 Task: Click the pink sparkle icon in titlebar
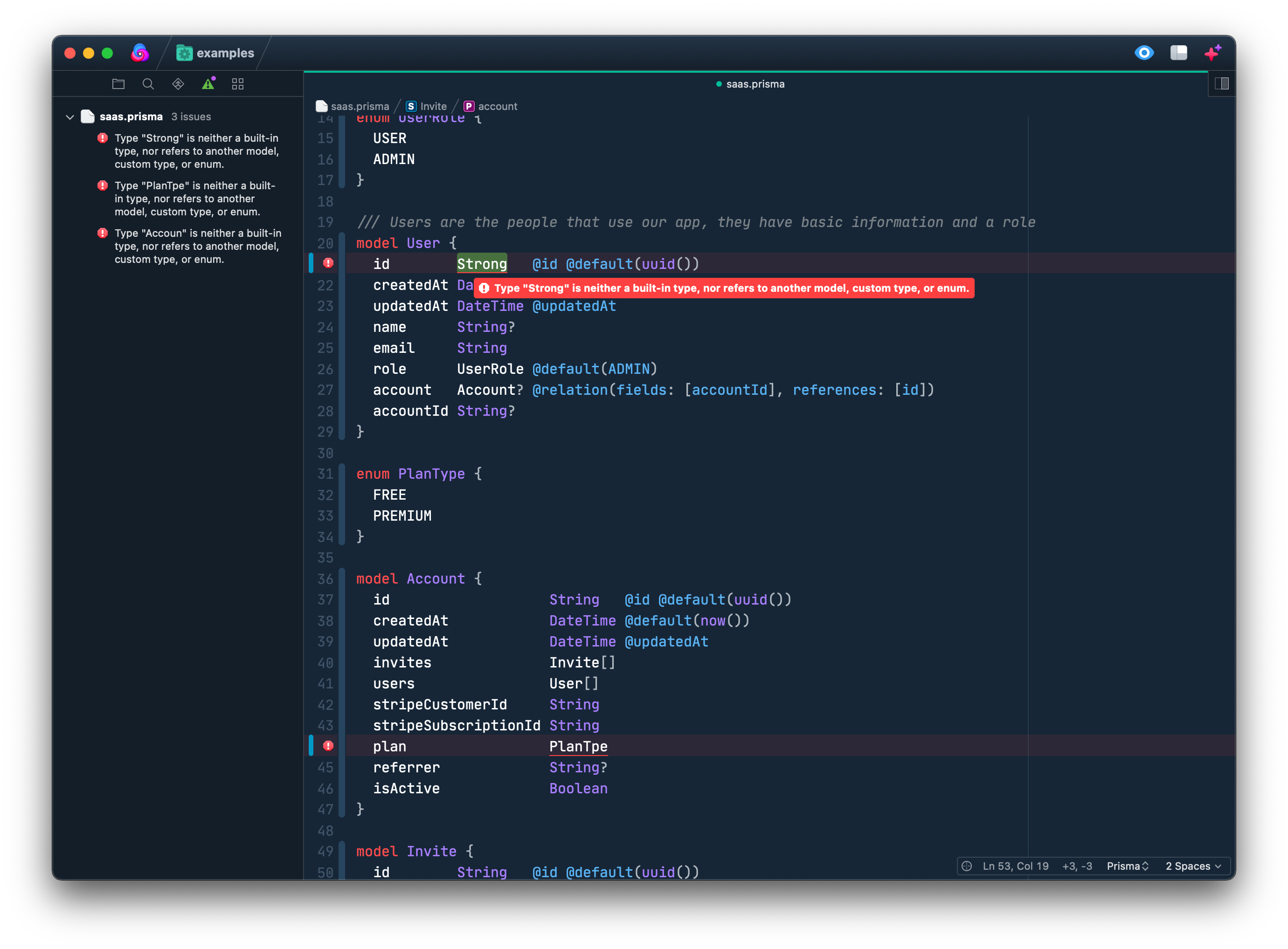coord(1213,53)
